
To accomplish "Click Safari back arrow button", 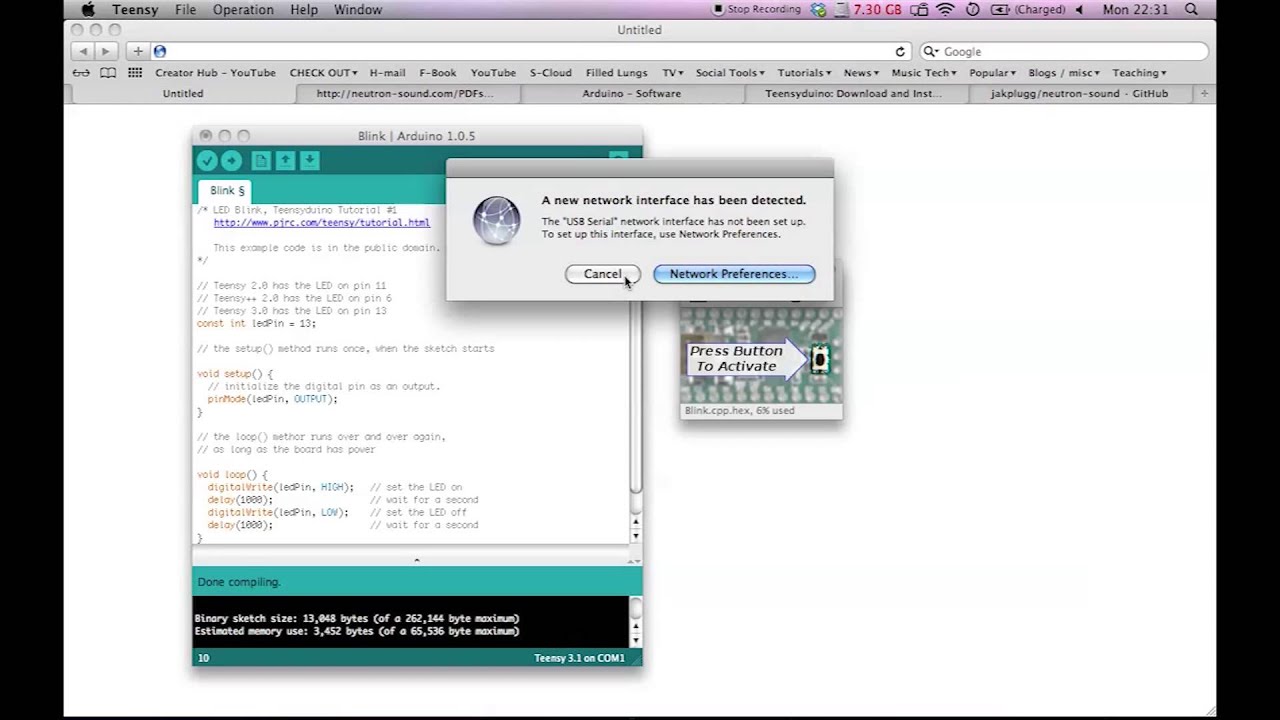I will point(84,51).
